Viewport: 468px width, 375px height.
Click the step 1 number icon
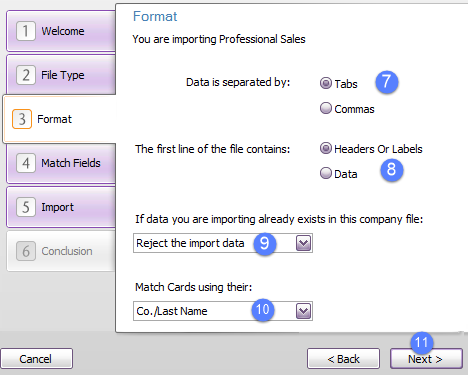point(26,31)
